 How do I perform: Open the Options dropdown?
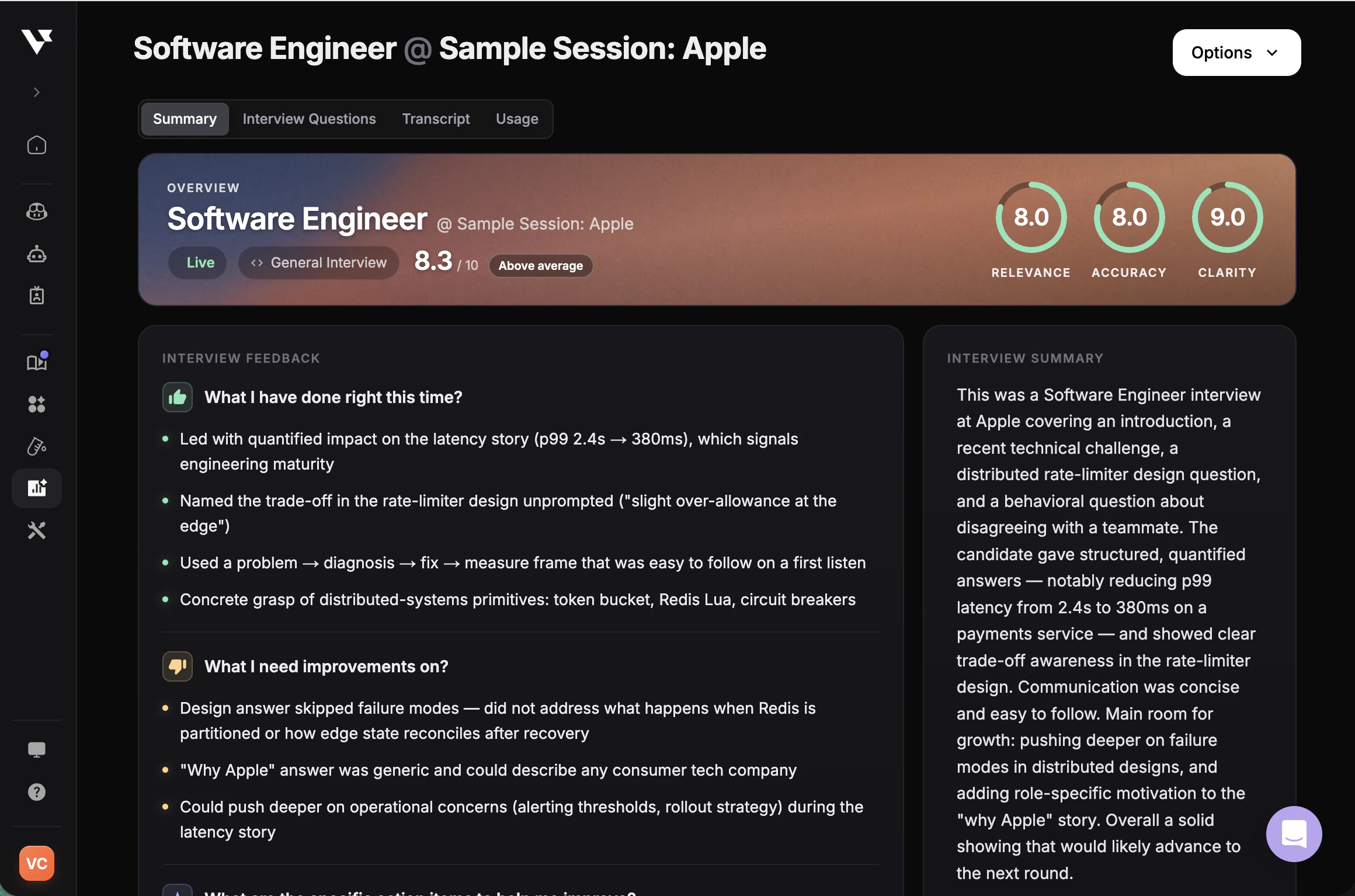(1236, 53)
